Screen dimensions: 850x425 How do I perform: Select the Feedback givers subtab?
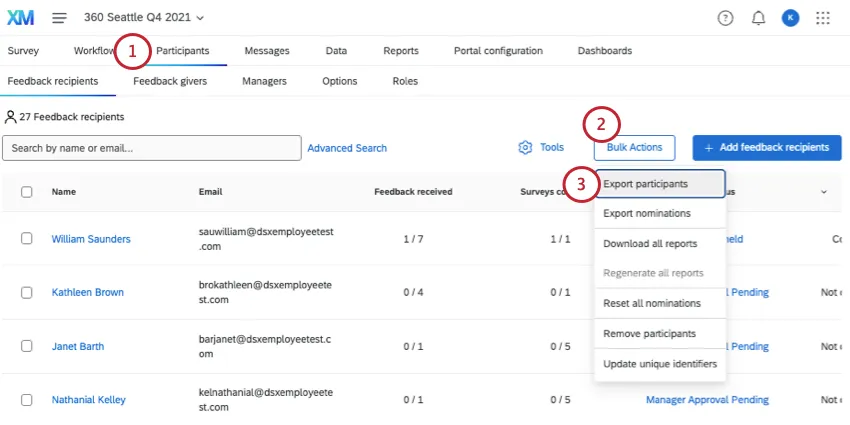170,81
